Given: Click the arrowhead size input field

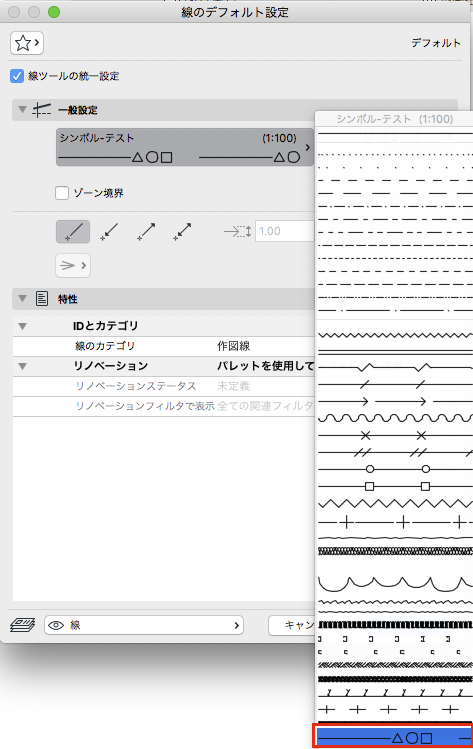Looking at the screenshot, I should coord(285,231).
